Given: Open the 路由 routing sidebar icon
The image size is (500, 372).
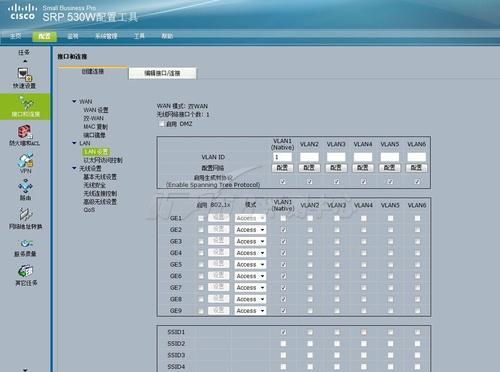Looking at the screenshot, I should 25,190.
